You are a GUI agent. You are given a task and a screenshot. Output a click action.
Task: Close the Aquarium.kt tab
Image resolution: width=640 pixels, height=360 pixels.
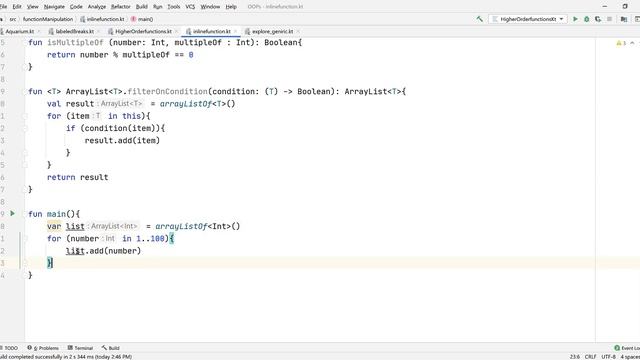pyautogui.click(x=39, y=31)
